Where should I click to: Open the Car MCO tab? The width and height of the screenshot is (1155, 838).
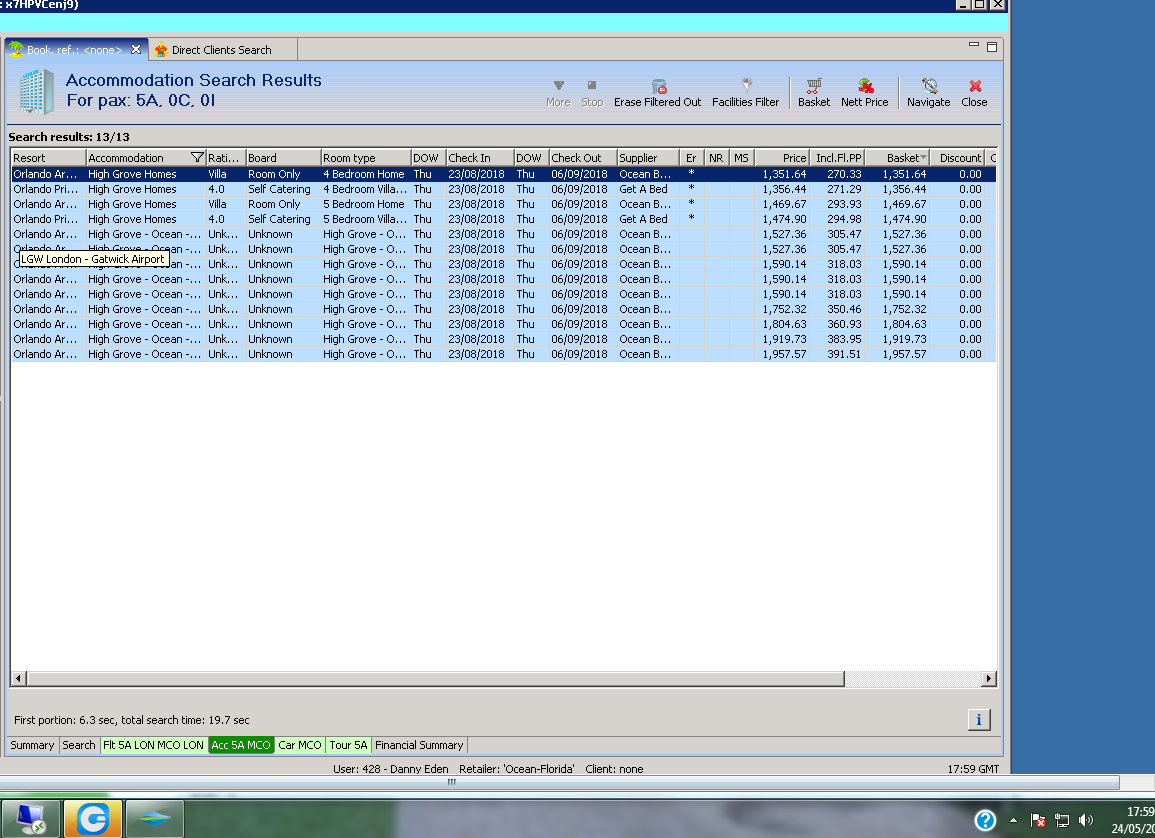[x=300, y=745]
